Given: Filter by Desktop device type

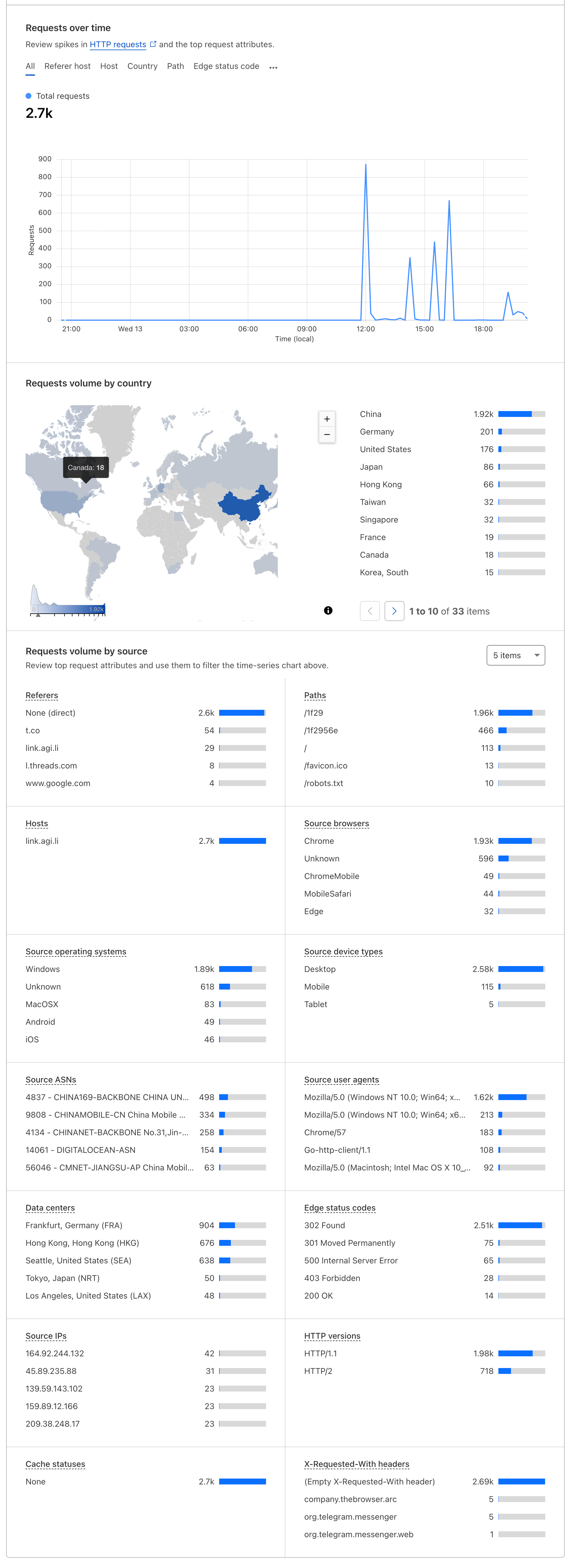Looking at the screenshot, I should [424, 969].
